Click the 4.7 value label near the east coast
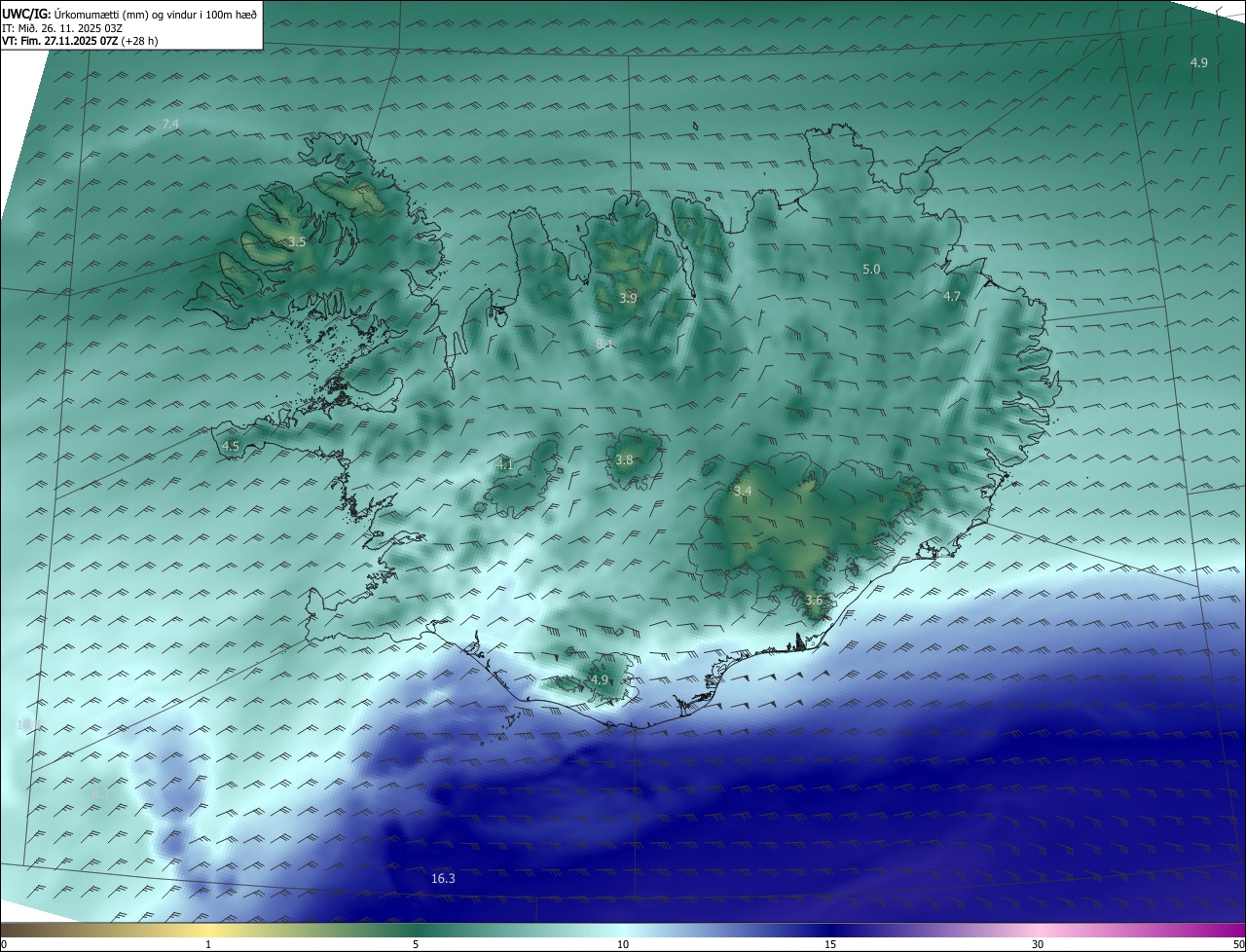This screenshot has width=1246, height=952. (x=952, y=296)
